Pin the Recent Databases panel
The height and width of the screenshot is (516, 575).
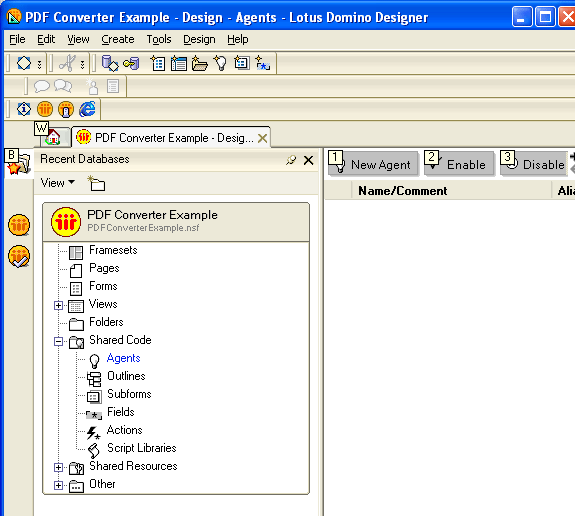[291, 160]
